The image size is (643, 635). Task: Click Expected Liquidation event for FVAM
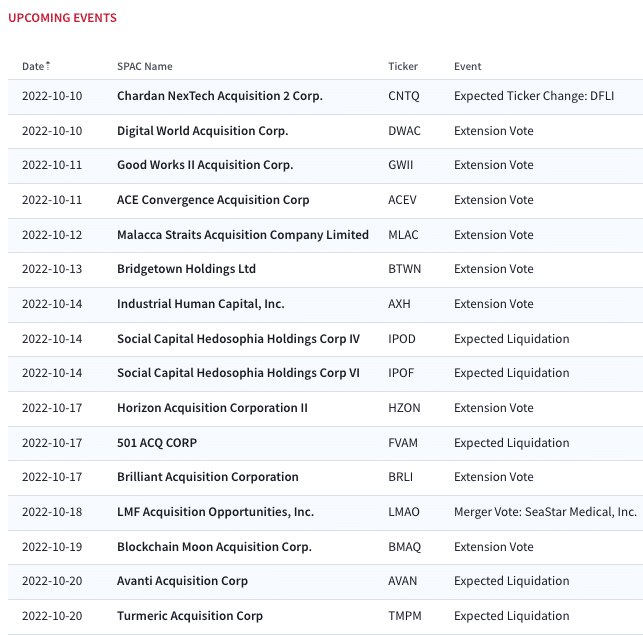512,443
